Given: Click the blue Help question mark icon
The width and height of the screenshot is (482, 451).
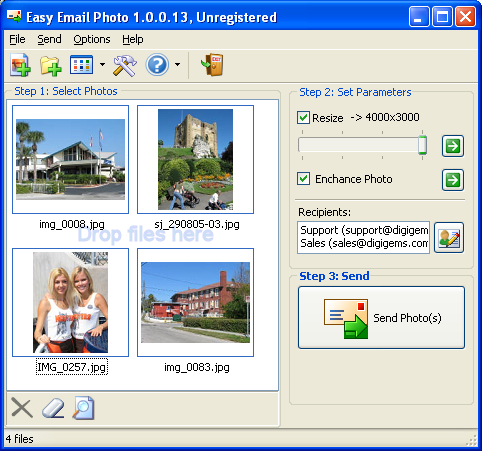Looking at the screenshot, I should click(157, 65).
